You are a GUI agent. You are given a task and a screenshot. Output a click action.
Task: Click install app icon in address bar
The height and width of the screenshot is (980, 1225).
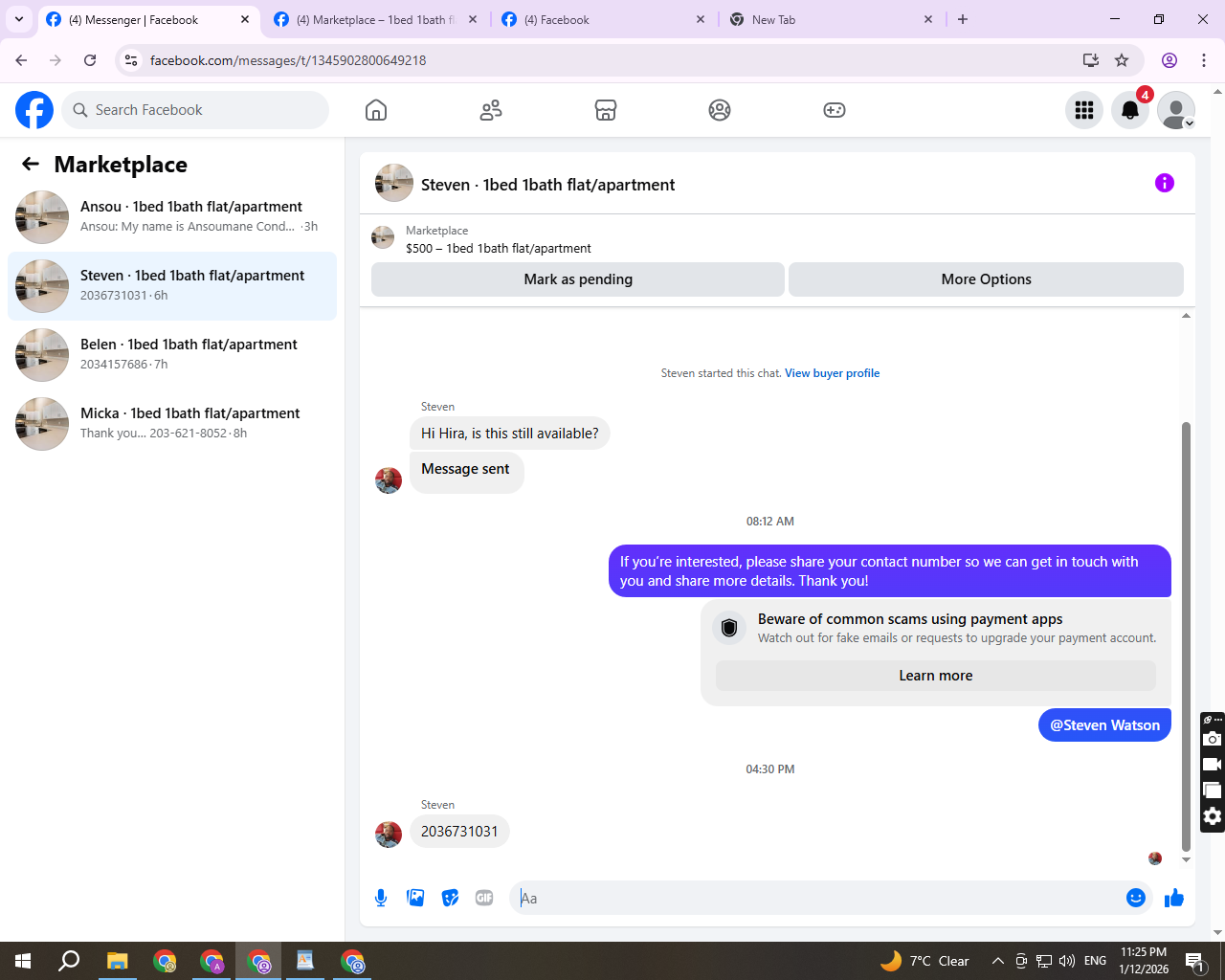pos(1091,60)
